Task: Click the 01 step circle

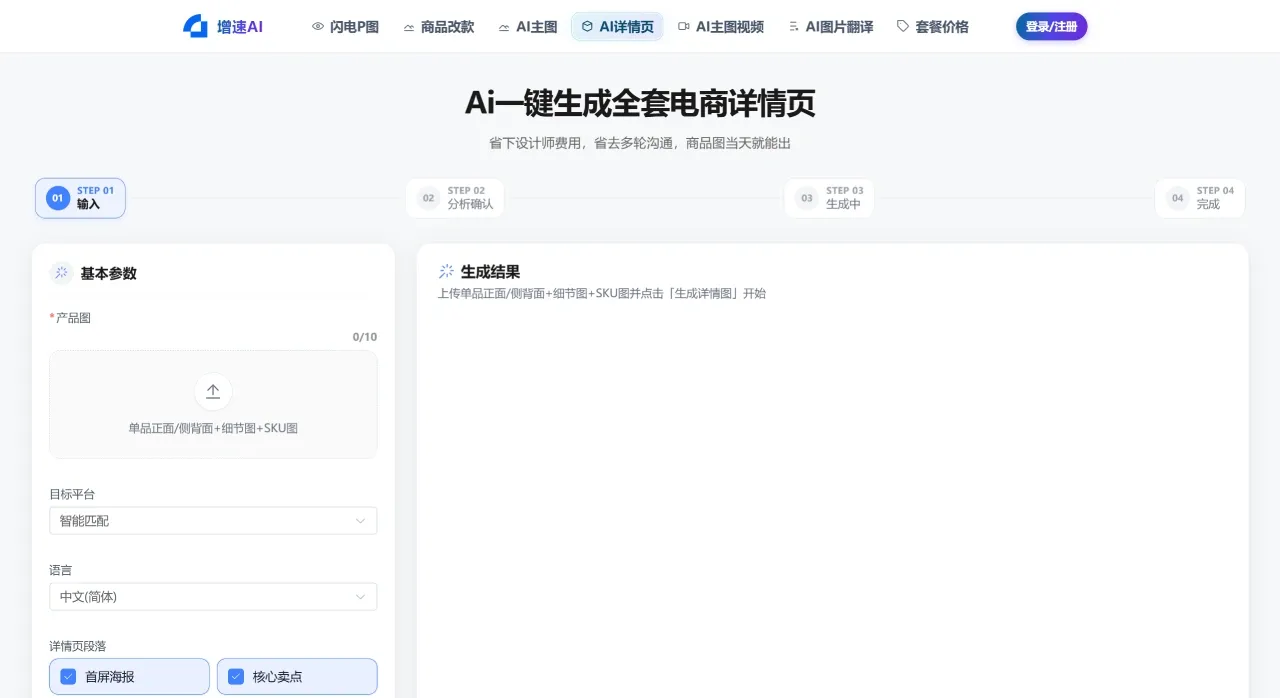Action: click(58, 198)
